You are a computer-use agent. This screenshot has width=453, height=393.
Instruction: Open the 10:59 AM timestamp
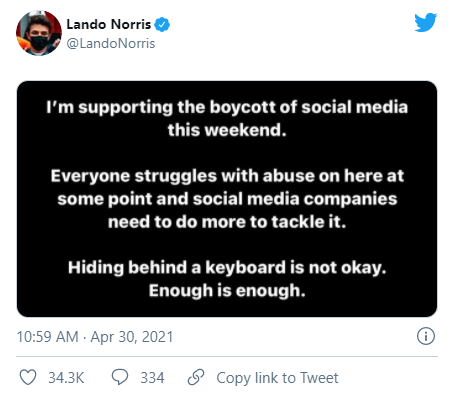(x=47, y=337)
